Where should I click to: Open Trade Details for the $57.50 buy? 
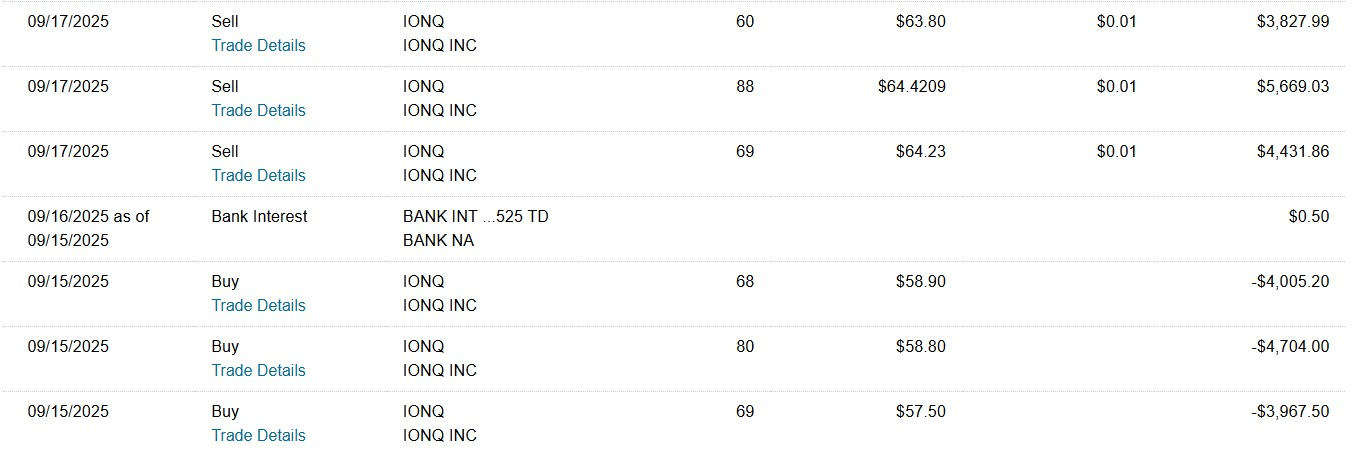click(258, 435)
